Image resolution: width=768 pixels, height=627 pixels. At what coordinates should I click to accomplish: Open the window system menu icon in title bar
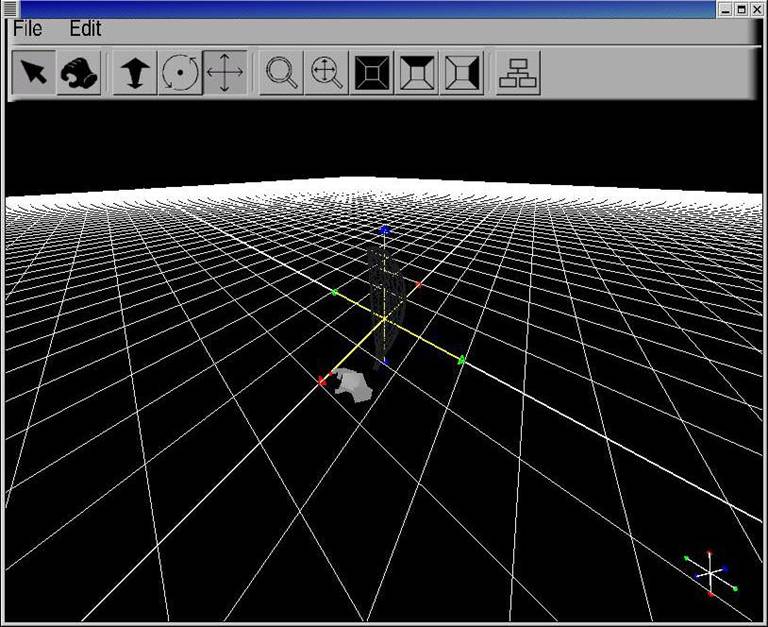[10, 8]
